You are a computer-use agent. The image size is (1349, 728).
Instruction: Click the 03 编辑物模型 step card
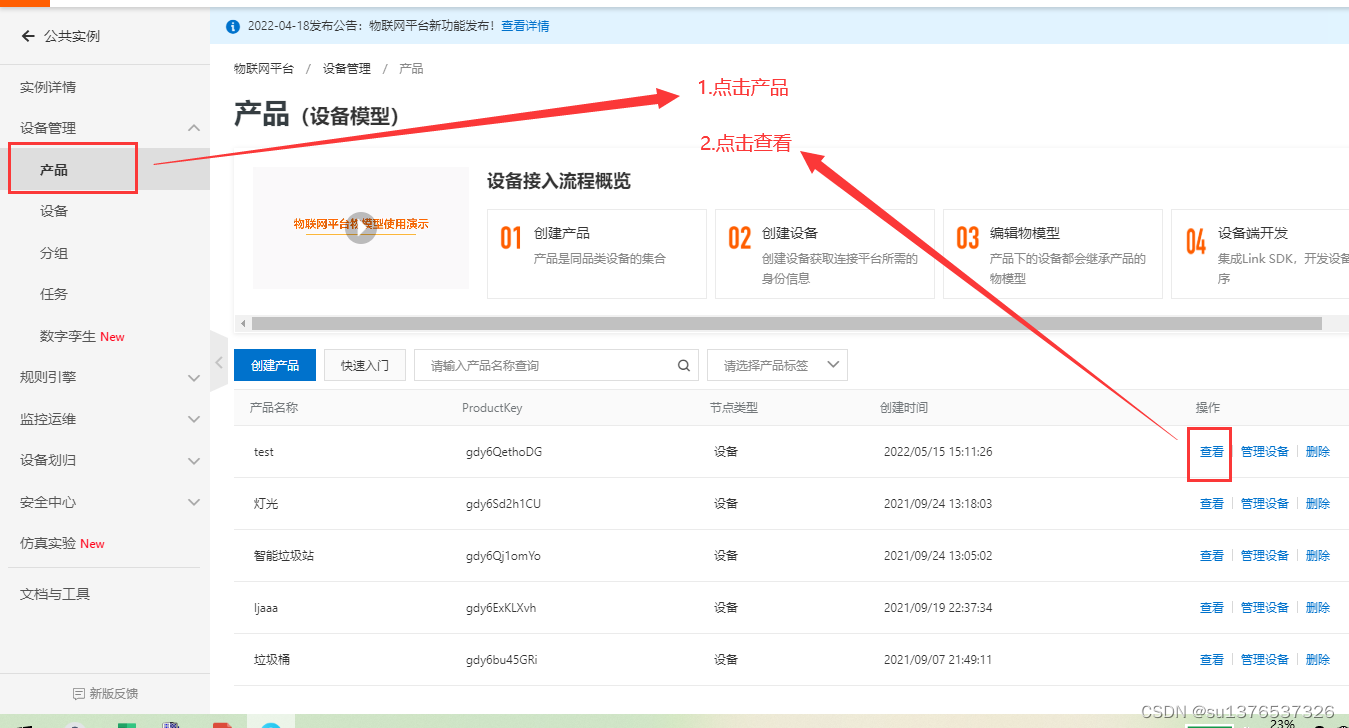(1053, 254)
